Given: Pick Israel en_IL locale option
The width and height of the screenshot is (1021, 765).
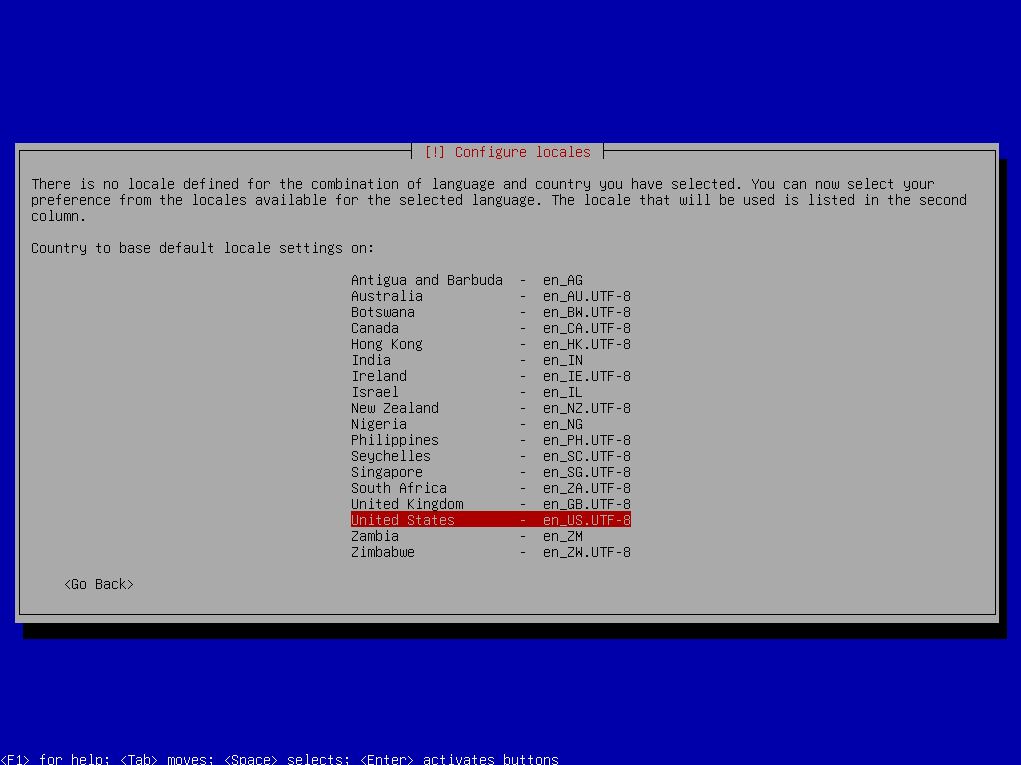Looking at the screenshot, I should click(x=491, y=392).
